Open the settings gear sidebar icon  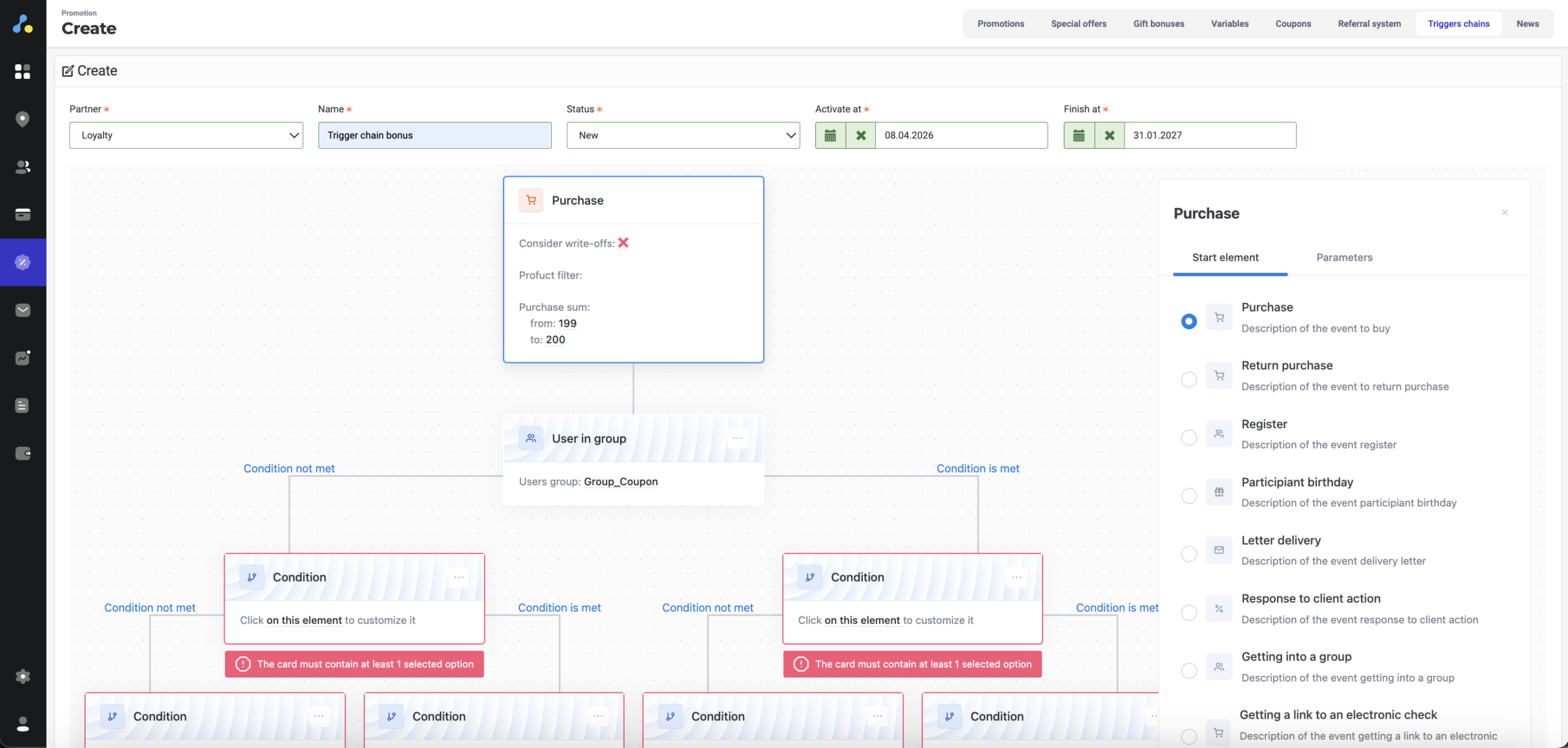point(23,676)
